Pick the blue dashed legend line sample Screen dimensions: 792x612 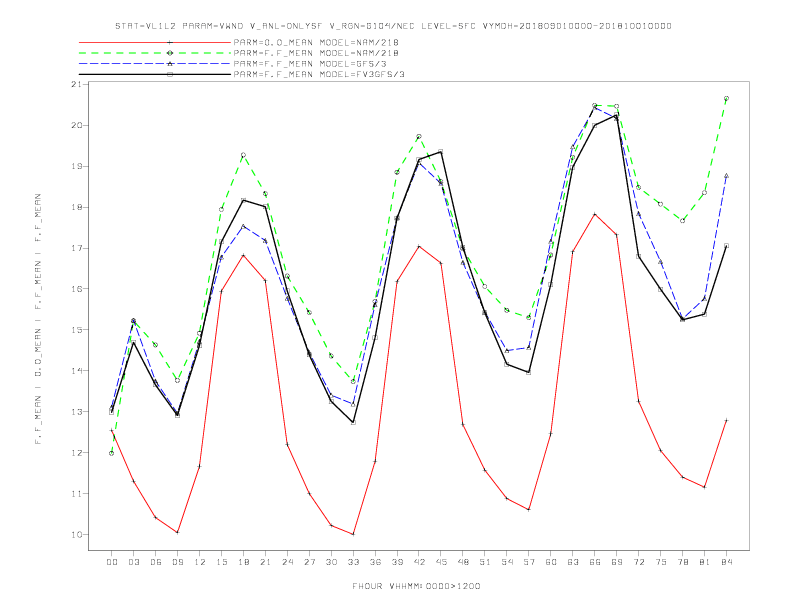155,64
